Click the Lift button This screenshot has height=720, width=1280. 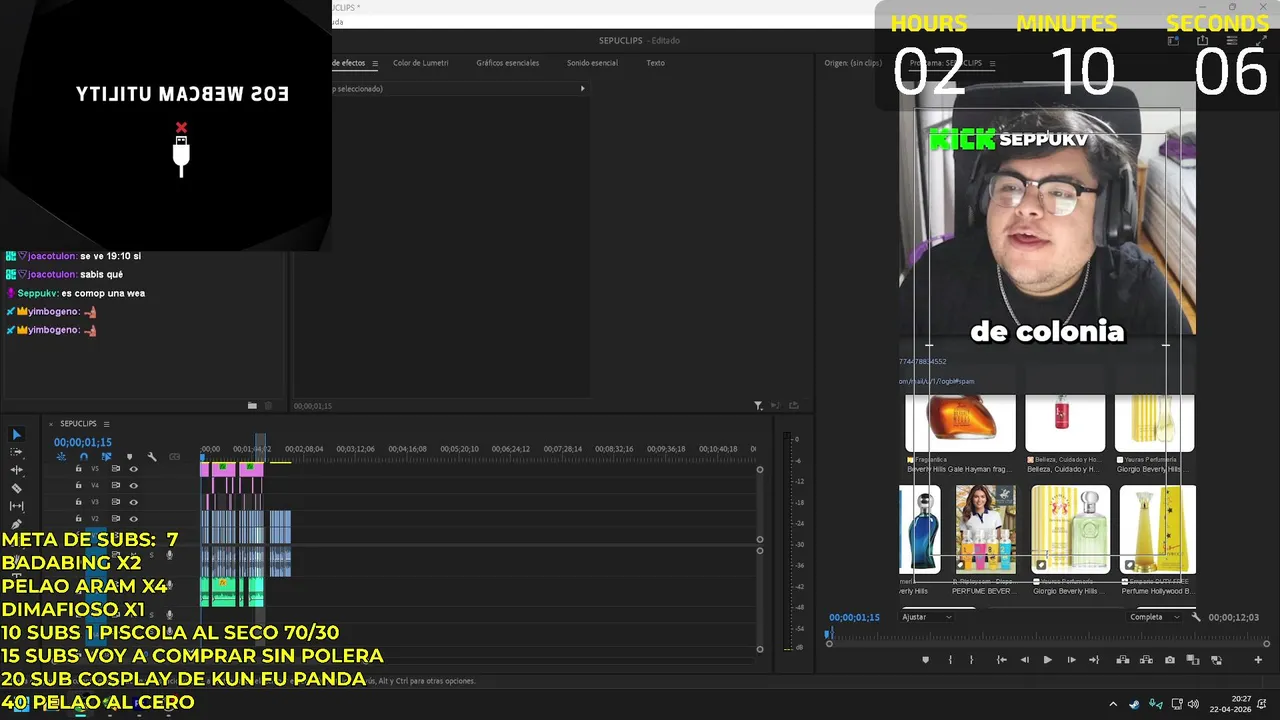(x=1122, y=660)
